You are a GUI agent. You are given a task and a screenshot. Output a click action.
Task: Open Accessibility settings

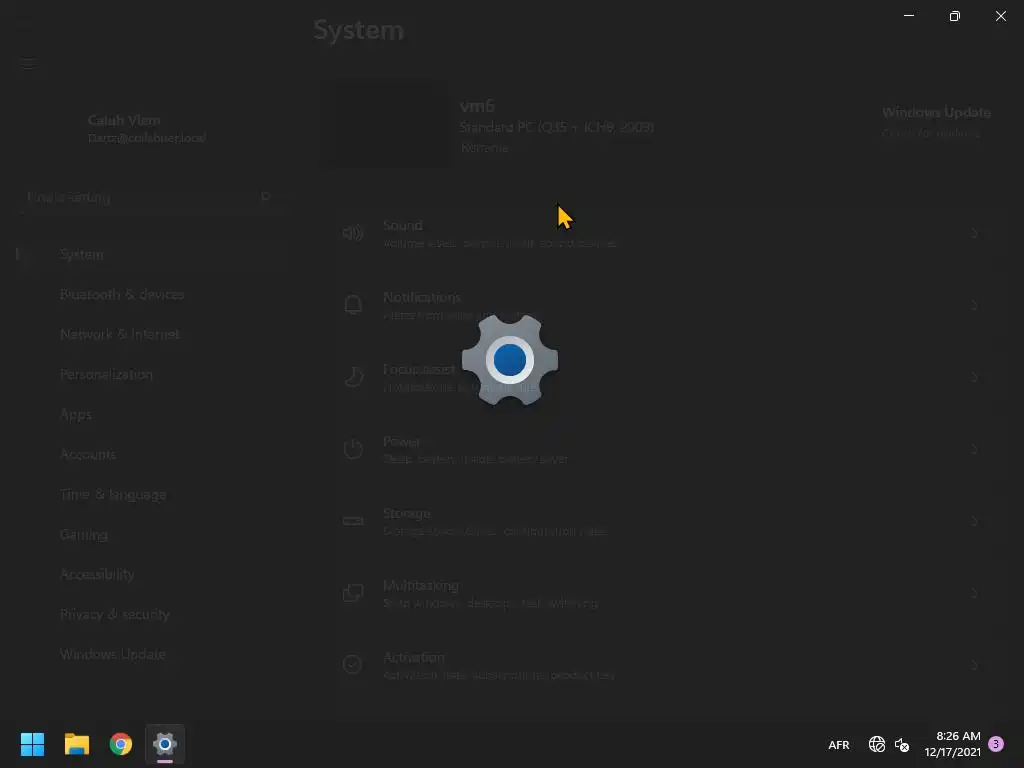[x=152, y=574]
